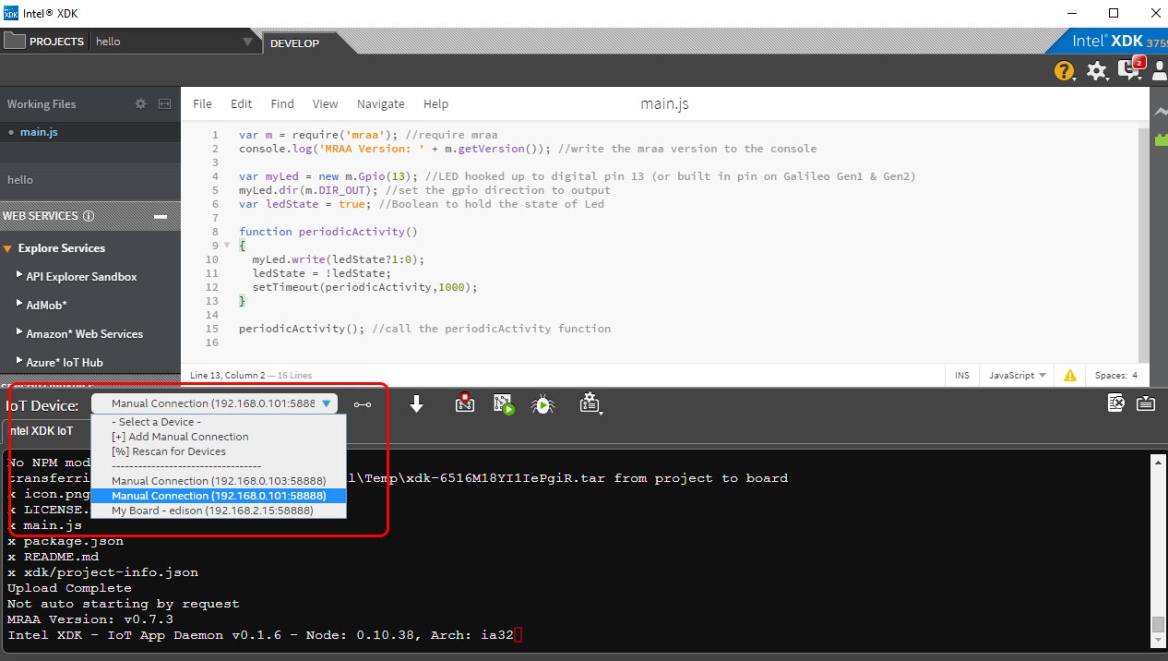Click the PROJECTS folder icon

(14, 41)
